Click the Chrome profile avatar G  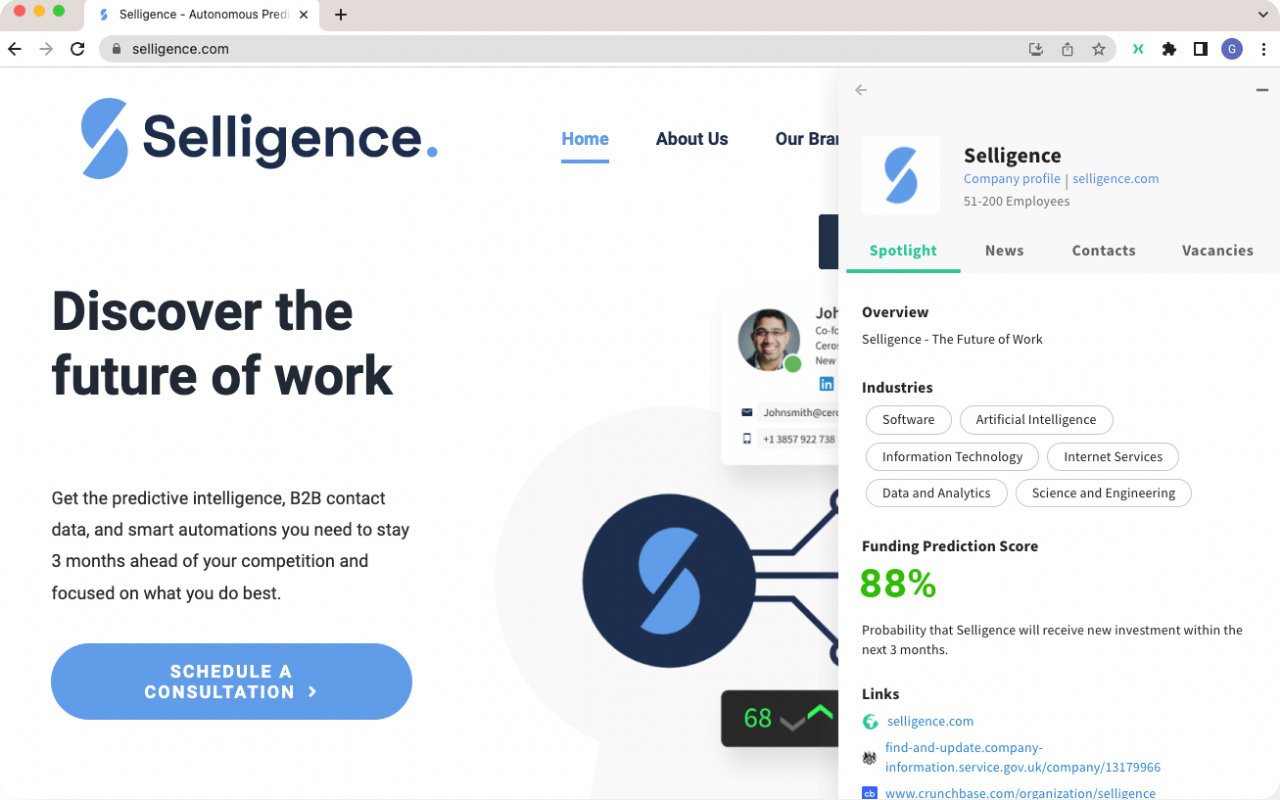[1231, 48]
